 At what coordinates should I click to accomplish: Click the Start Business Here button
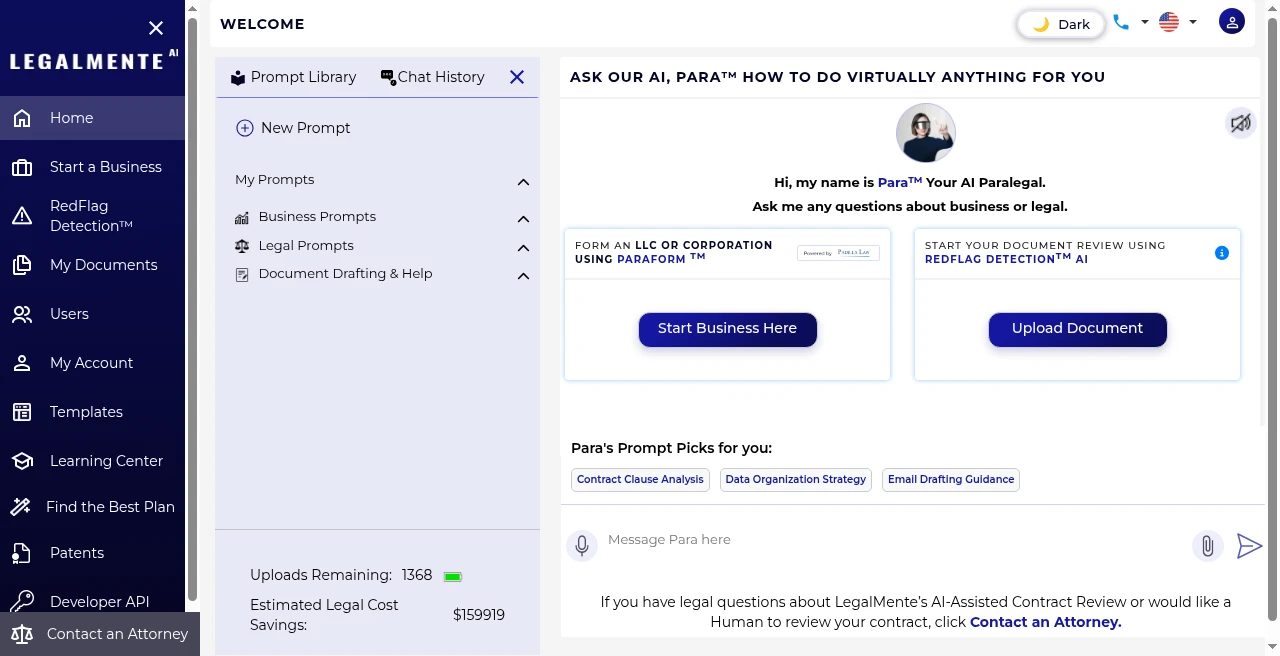728,329
